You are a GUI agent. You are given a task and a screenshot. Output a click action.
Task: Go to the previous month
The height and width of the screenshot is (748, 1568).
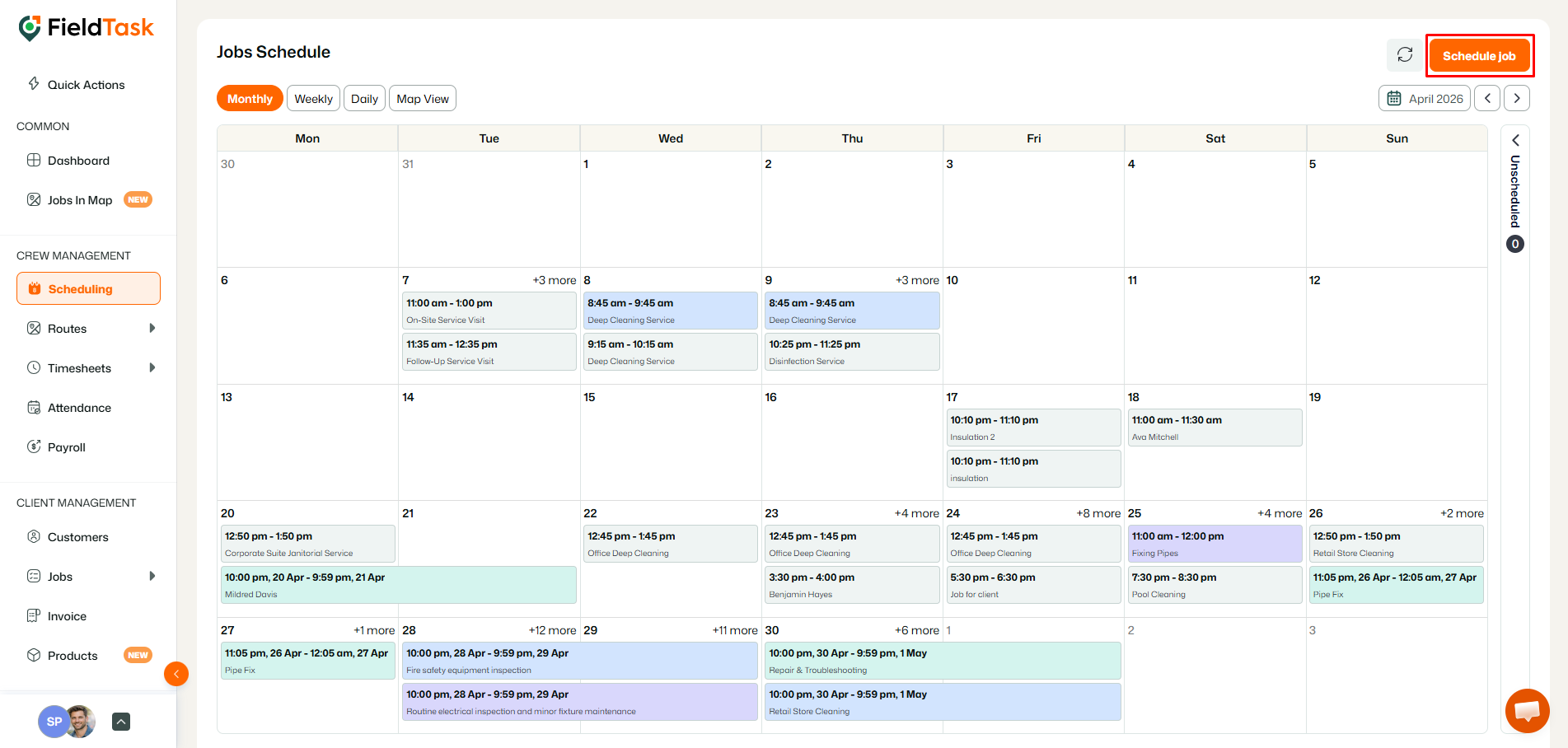[x=1487, y=99]
